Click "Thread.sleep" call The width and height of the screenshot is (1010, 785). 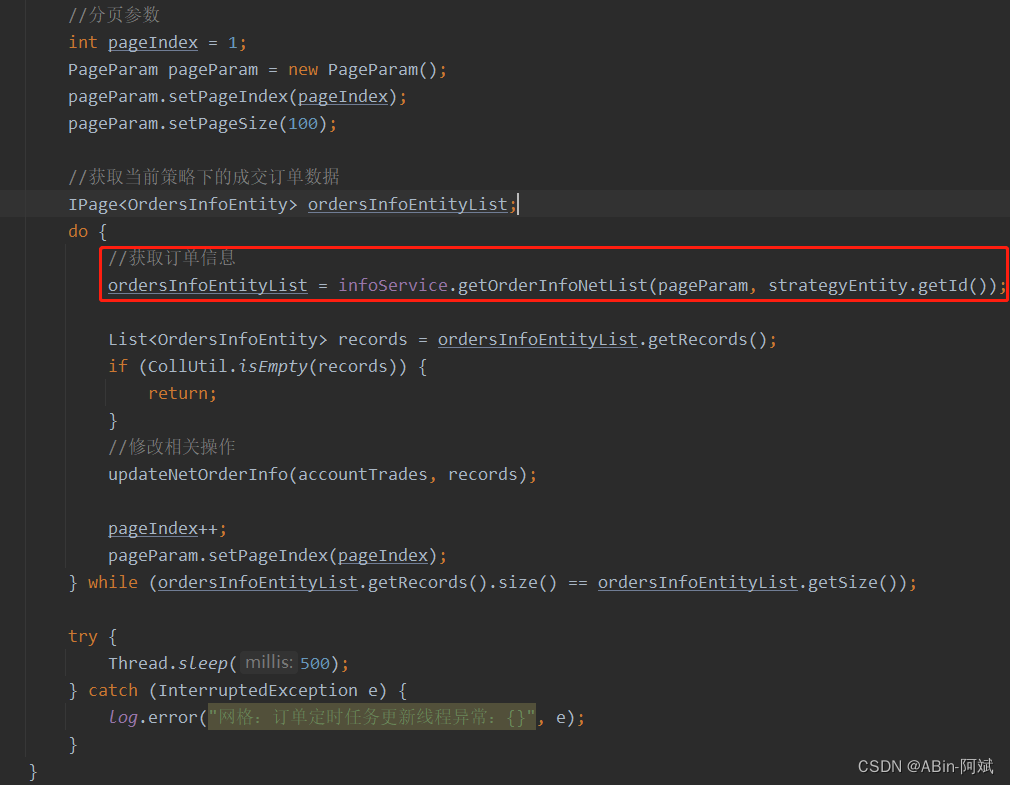(x=168, y=663)
